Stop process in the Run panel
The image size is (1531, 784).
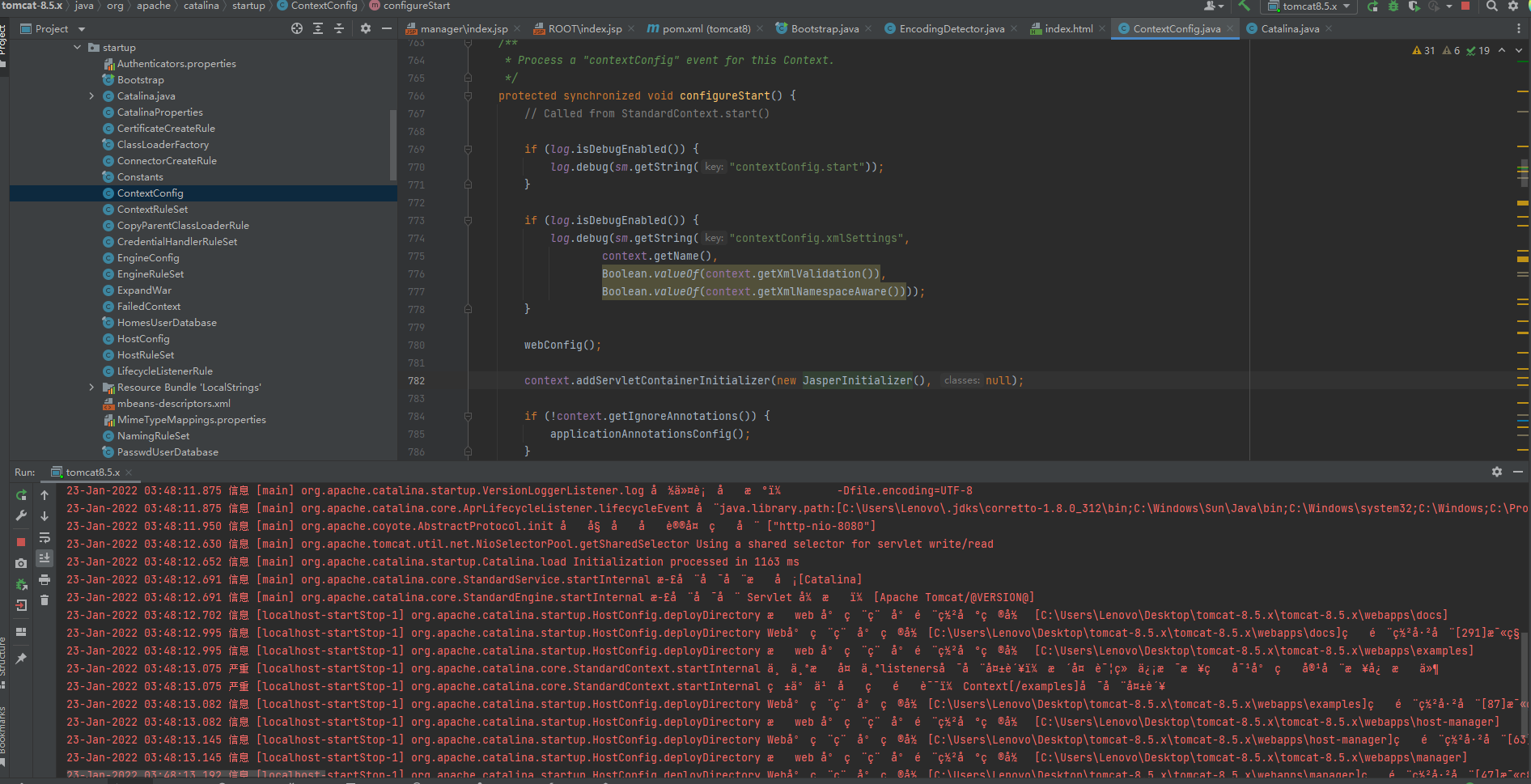[21, 541]
